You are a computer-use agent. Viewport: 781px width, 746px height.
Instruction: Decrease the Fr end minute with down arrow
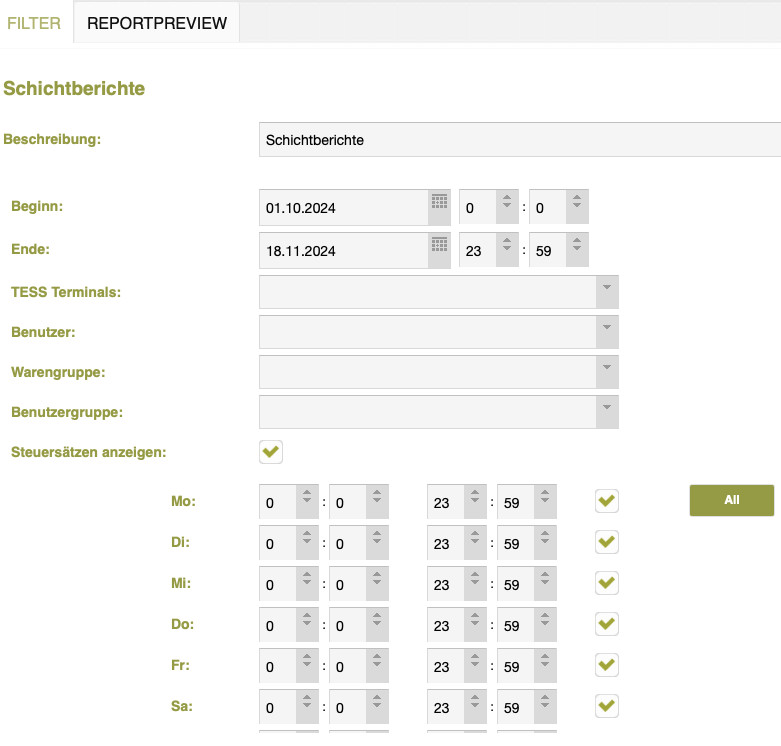pyautogui.click(x=545, y=663)
